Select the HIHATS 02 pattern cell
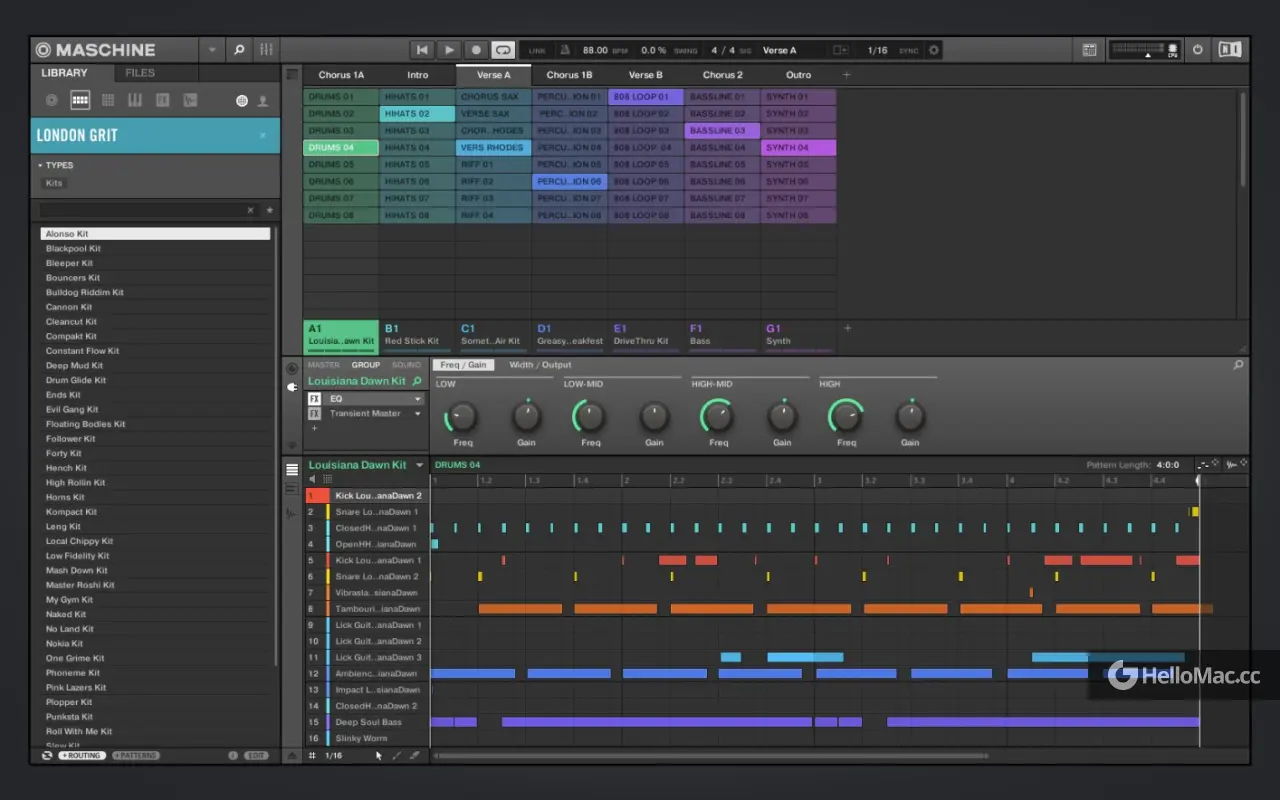Viewport: 1280px width, 800px height. [x=417, y=114]
